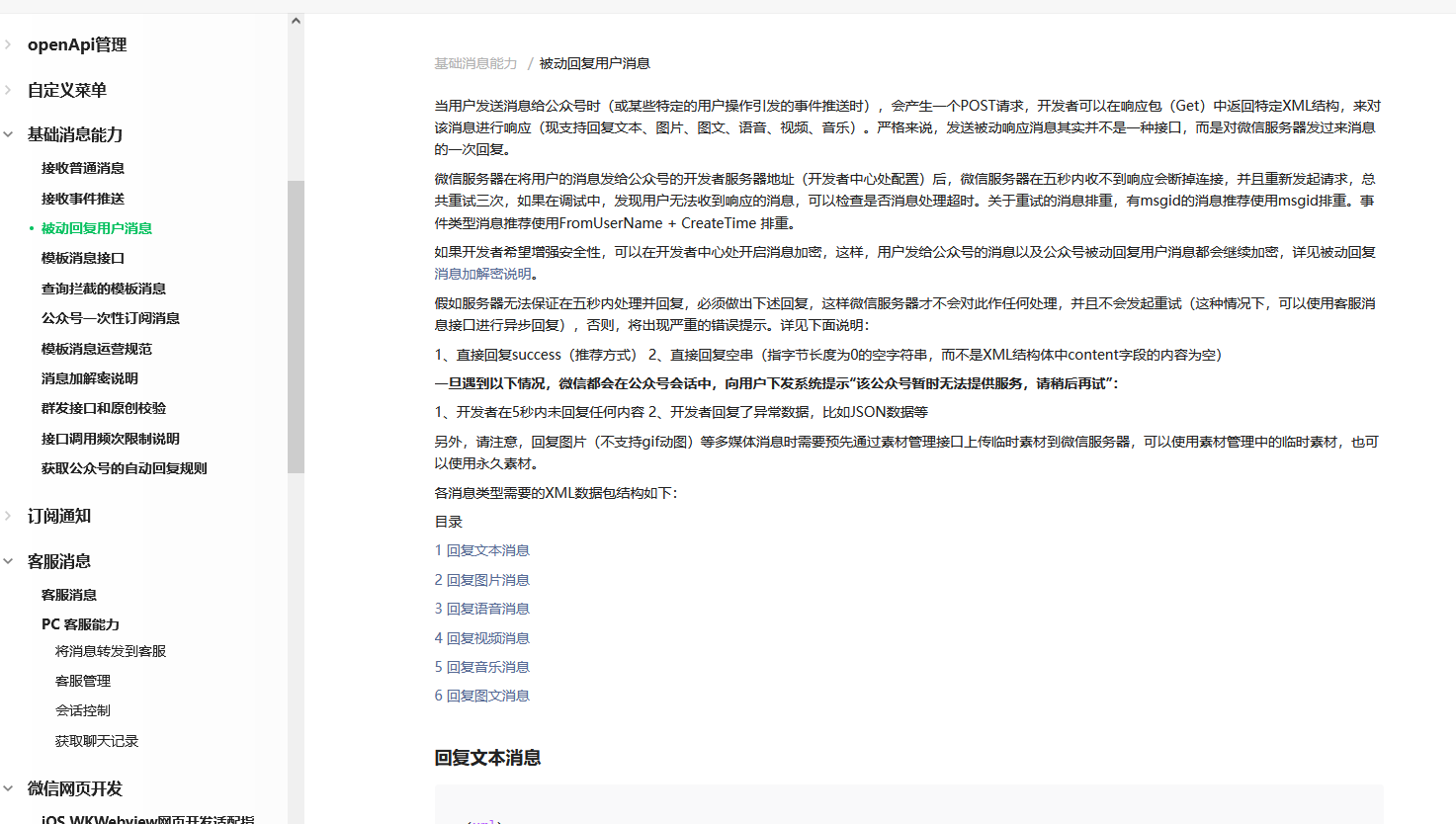Jump to 1 回复文本消息 in contents
The image size is (1456, 824).
pyautogui.click(x=482, y=550)
